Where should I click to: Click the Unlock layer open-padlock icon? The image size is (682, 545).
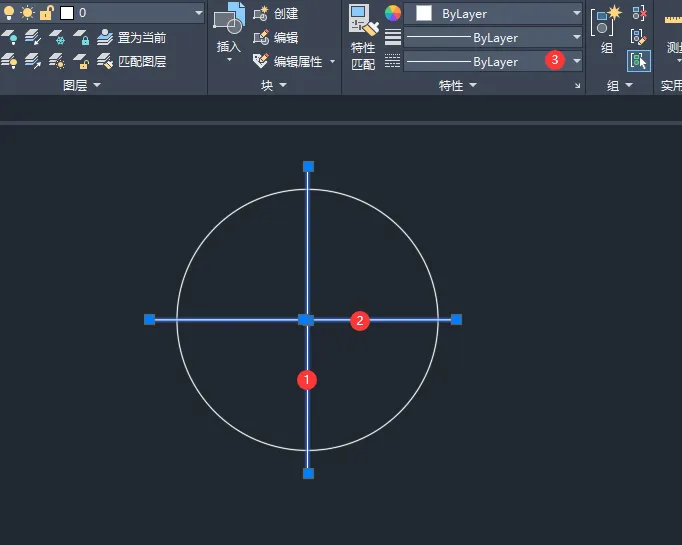point(81,61)
